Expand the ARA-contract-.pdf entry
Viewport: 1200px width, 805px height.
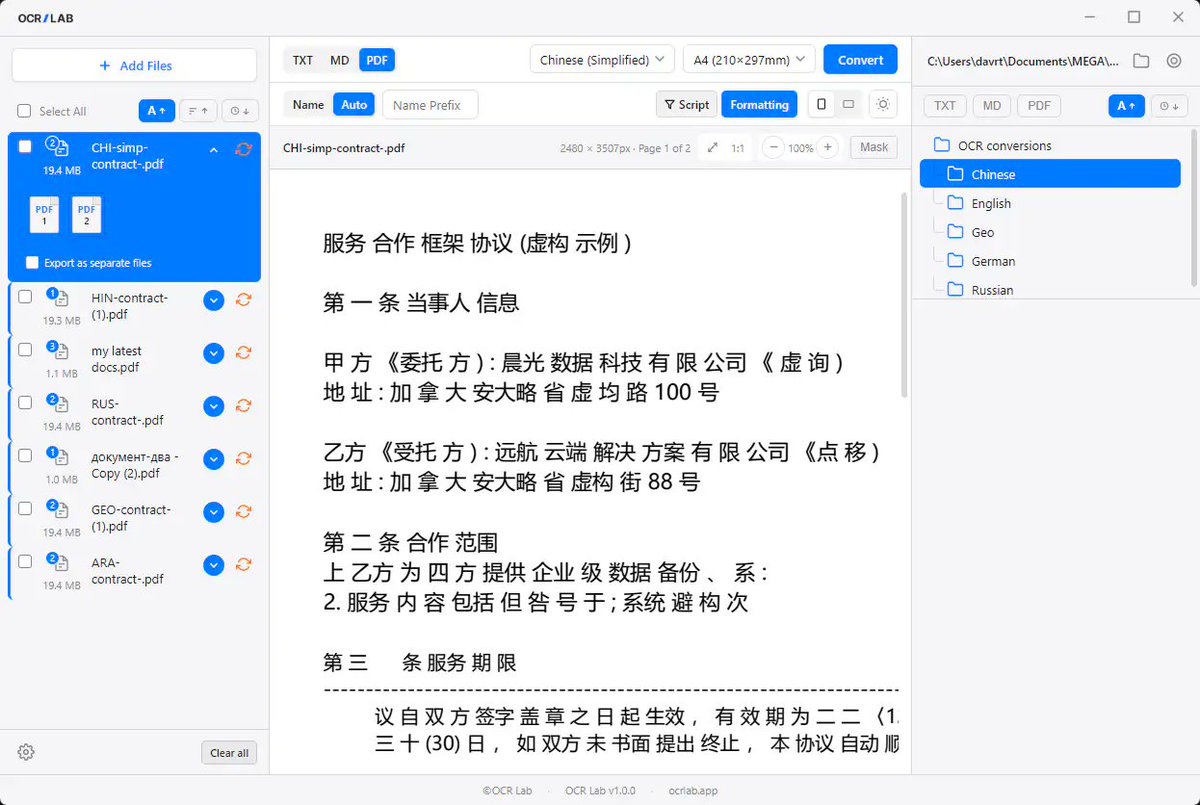[213, 564]
